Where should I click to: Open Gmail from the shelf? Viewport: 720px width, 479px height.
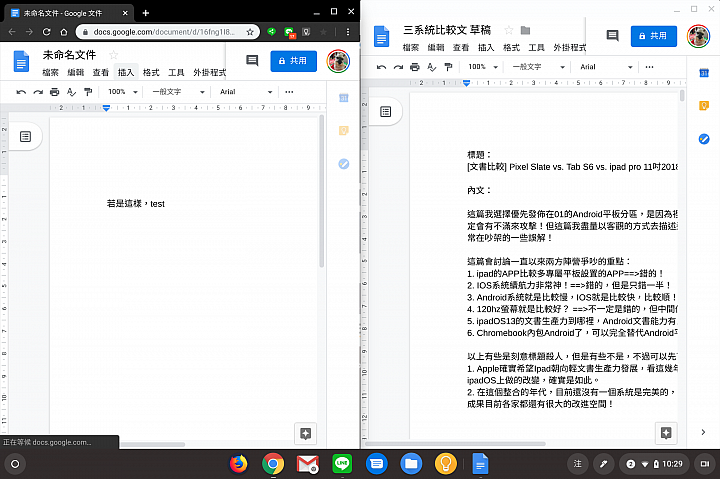(307, 463)
